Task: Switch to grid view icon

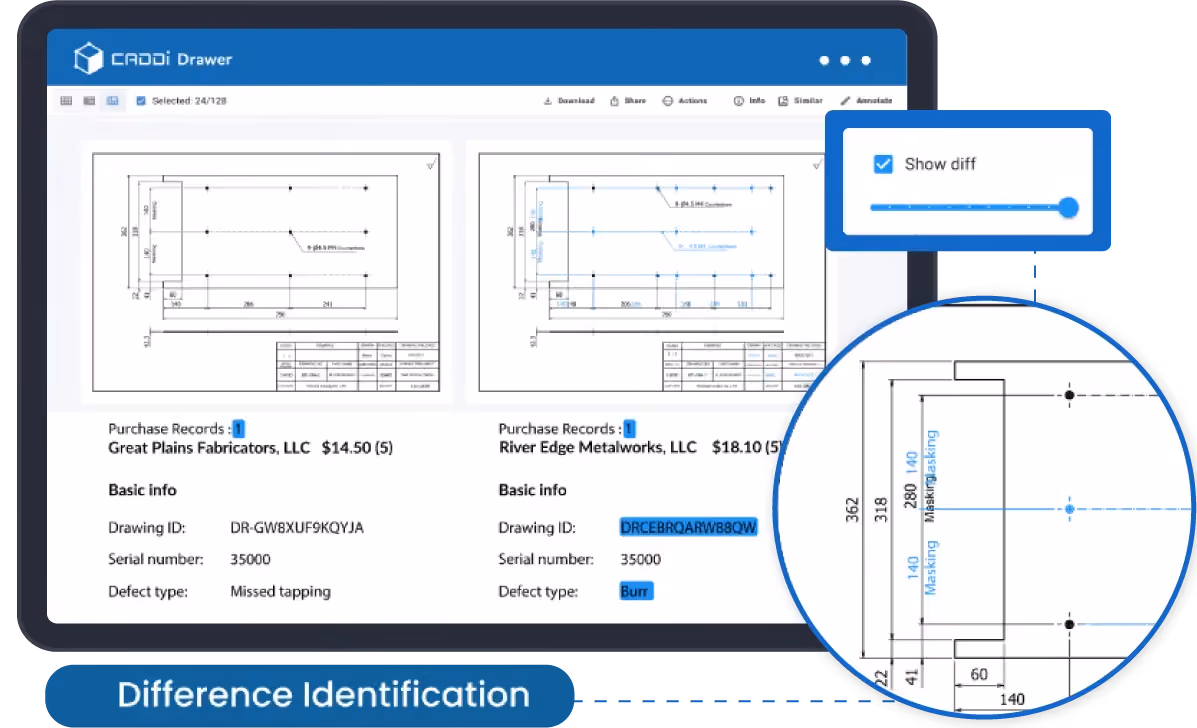Action: (x=66, y=101)
